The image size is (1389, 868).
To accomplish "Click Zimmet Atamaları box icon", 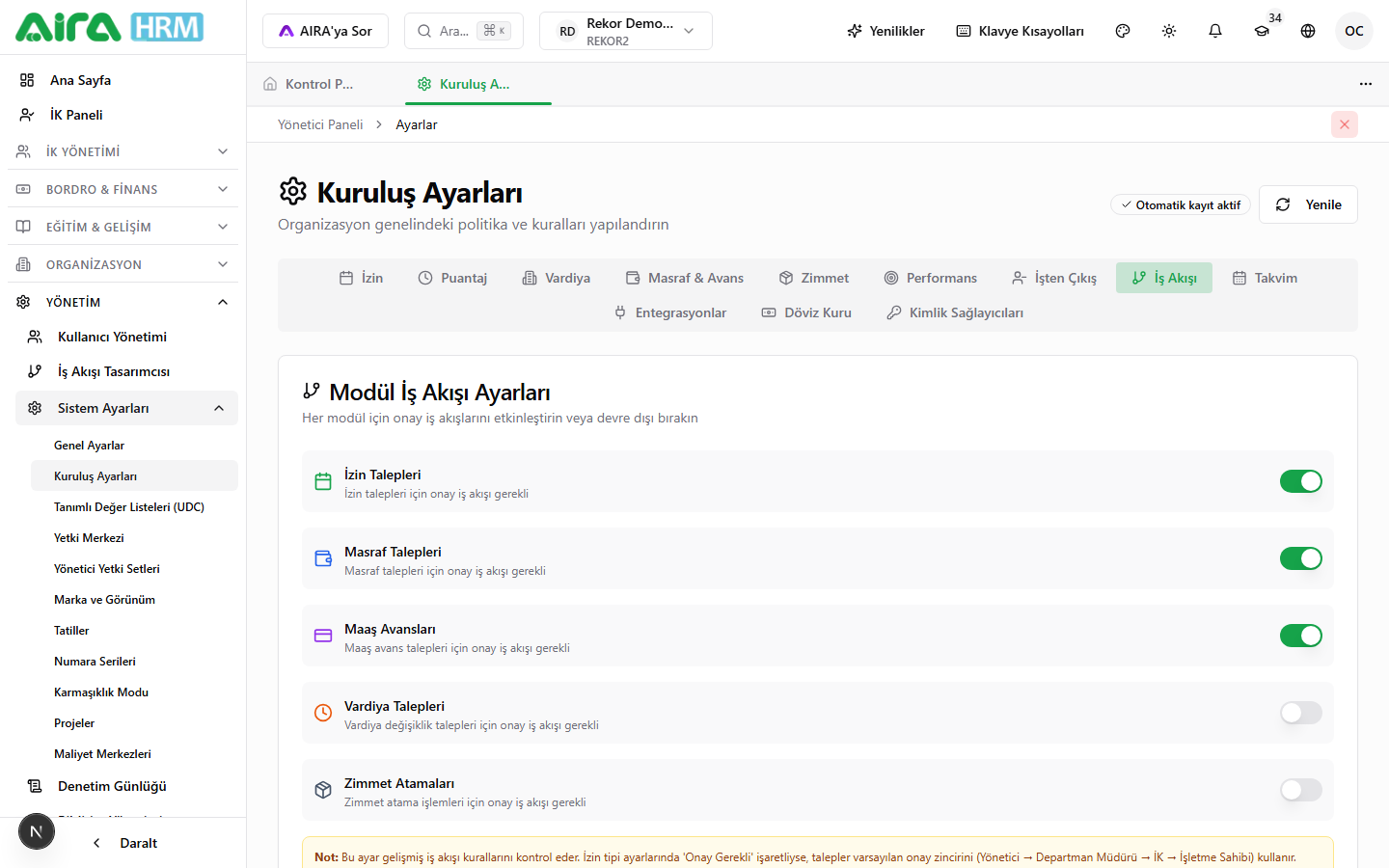I will 323,790.
